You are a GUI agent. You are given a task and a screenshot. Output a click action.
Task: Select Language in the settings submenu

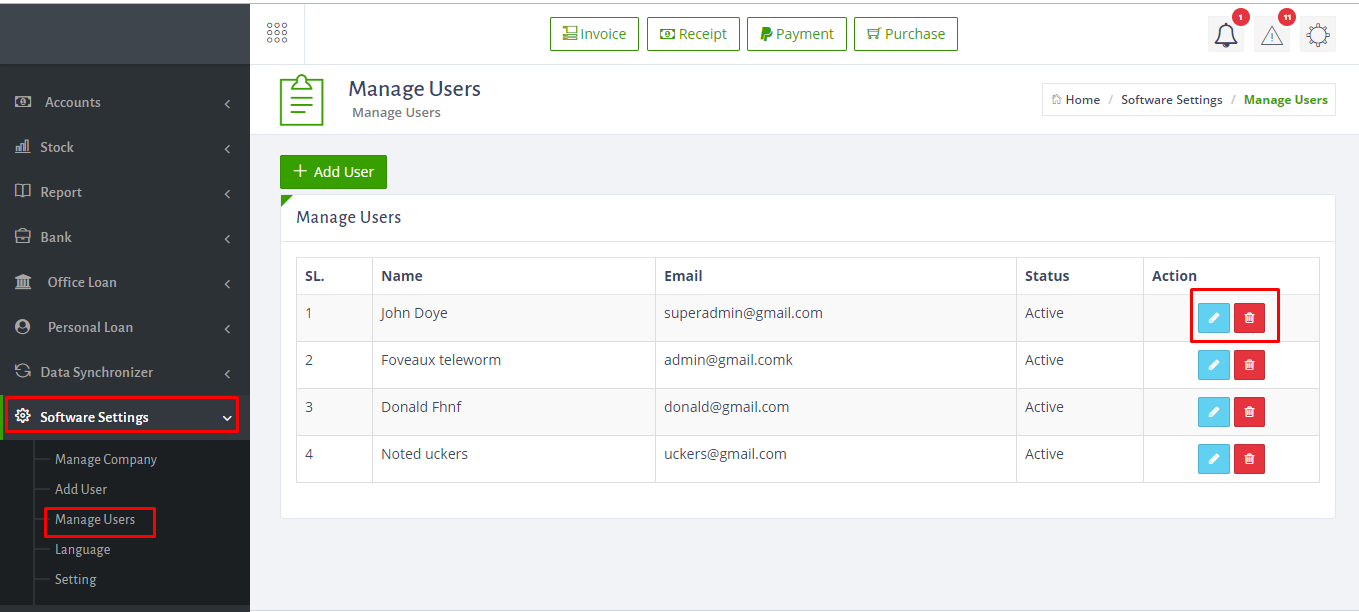(82, 549)
